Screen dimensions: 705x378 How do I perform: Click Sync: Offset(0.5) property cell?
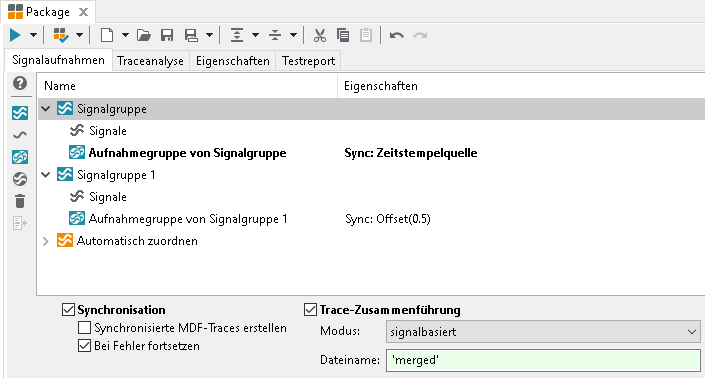[x=388, y=219]
